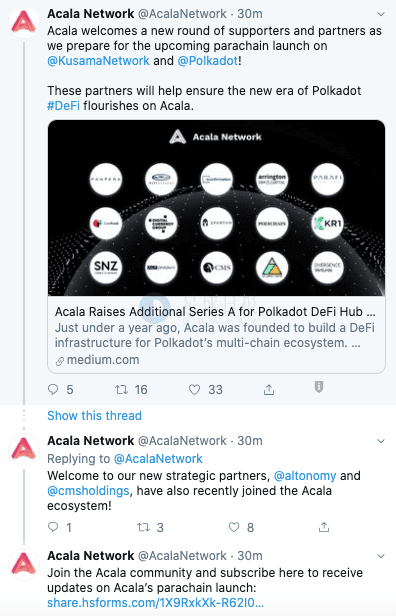This screenshot has height=616, width=396.
Task: Open the @Polkadot mention link
Action: coord(208,61)
